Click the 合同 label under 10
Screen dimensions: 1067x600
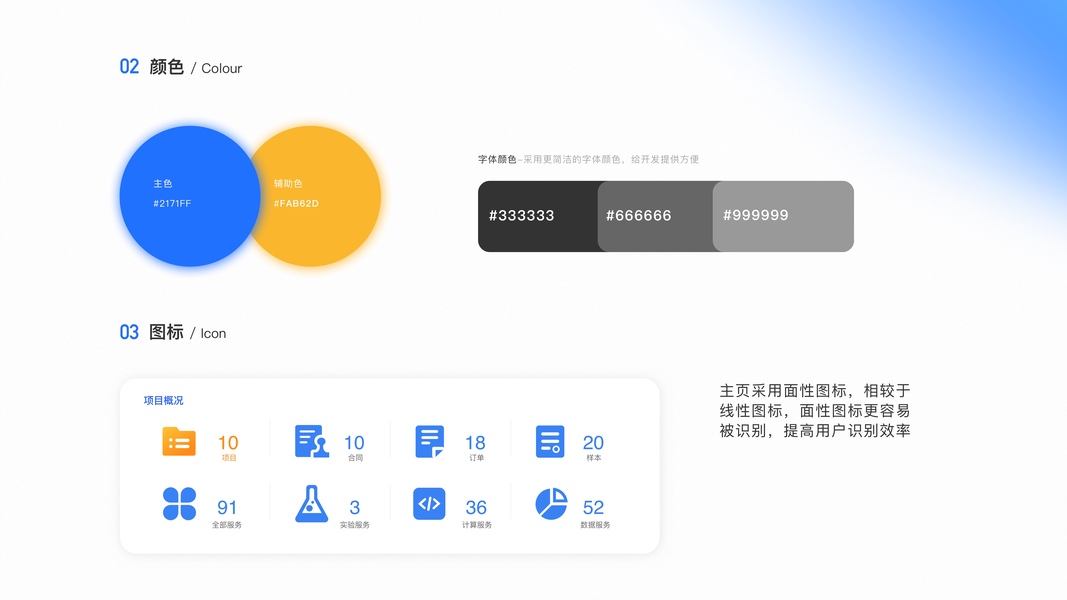point(355,458)
